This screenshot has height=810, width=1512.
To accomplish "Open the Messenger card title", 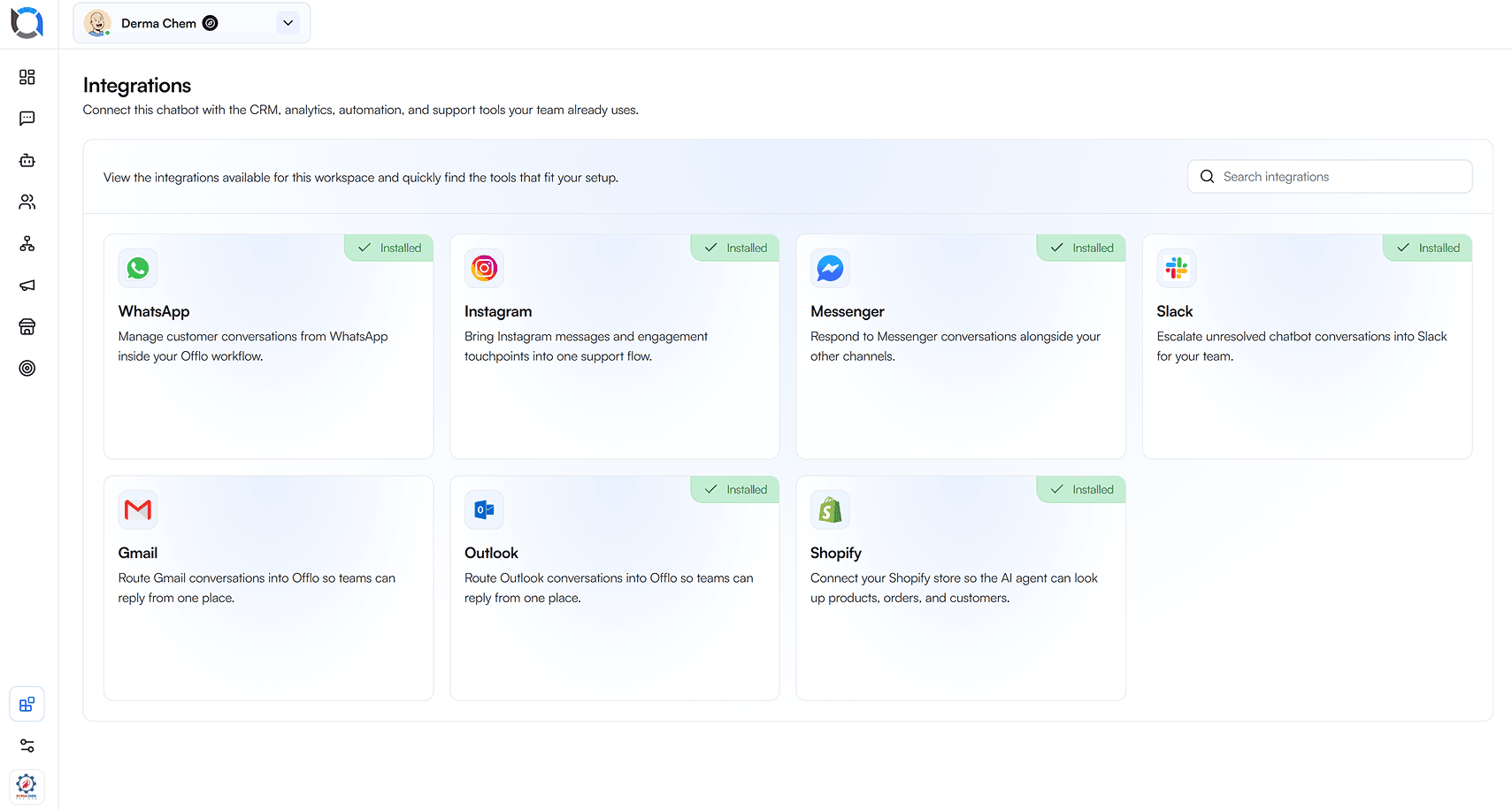I will (848, 311).
